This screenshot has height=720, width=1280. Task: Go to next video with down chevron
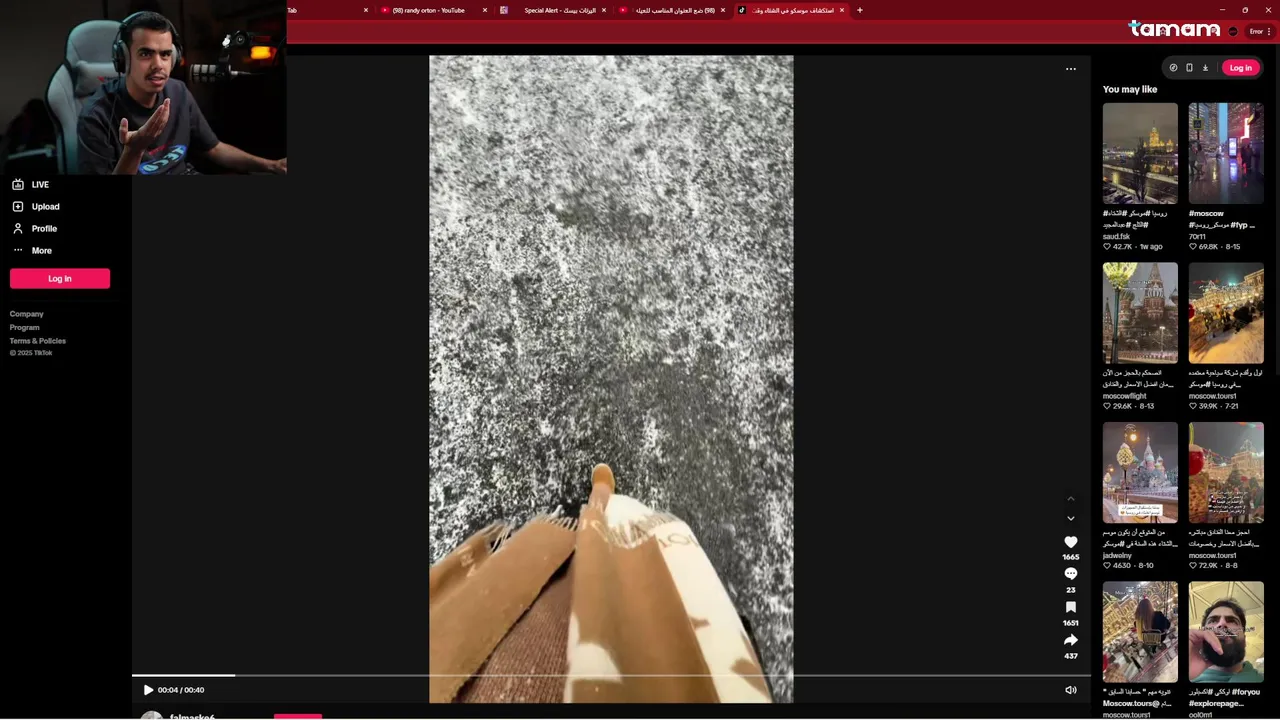tap(1071, 519)
